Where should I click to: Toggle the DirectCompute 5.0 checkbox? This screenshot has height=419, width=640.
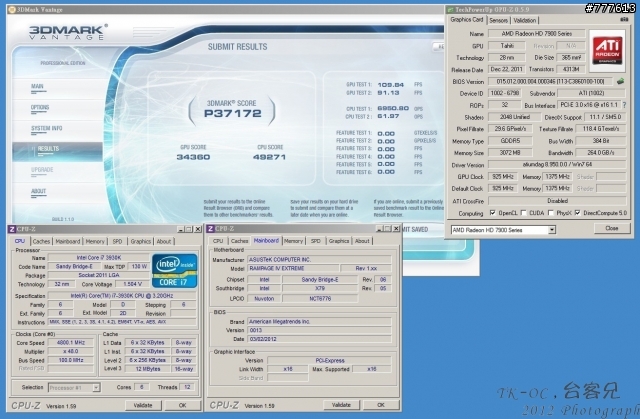(x=578, y=213)
